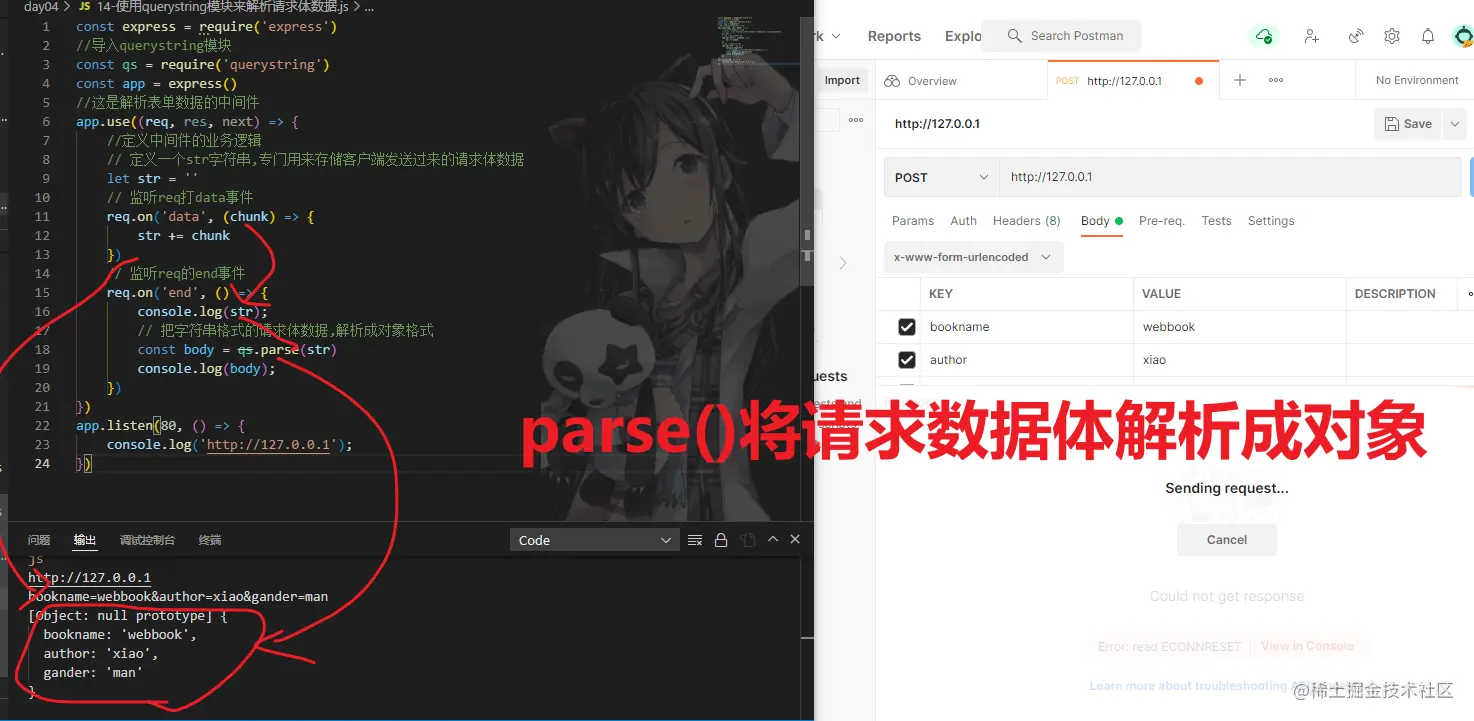Open the x-www-form-urlencoded dropdown
The width and height of the screenshot is (1474, 721).
pyautogui.click(x=971, y=257)
